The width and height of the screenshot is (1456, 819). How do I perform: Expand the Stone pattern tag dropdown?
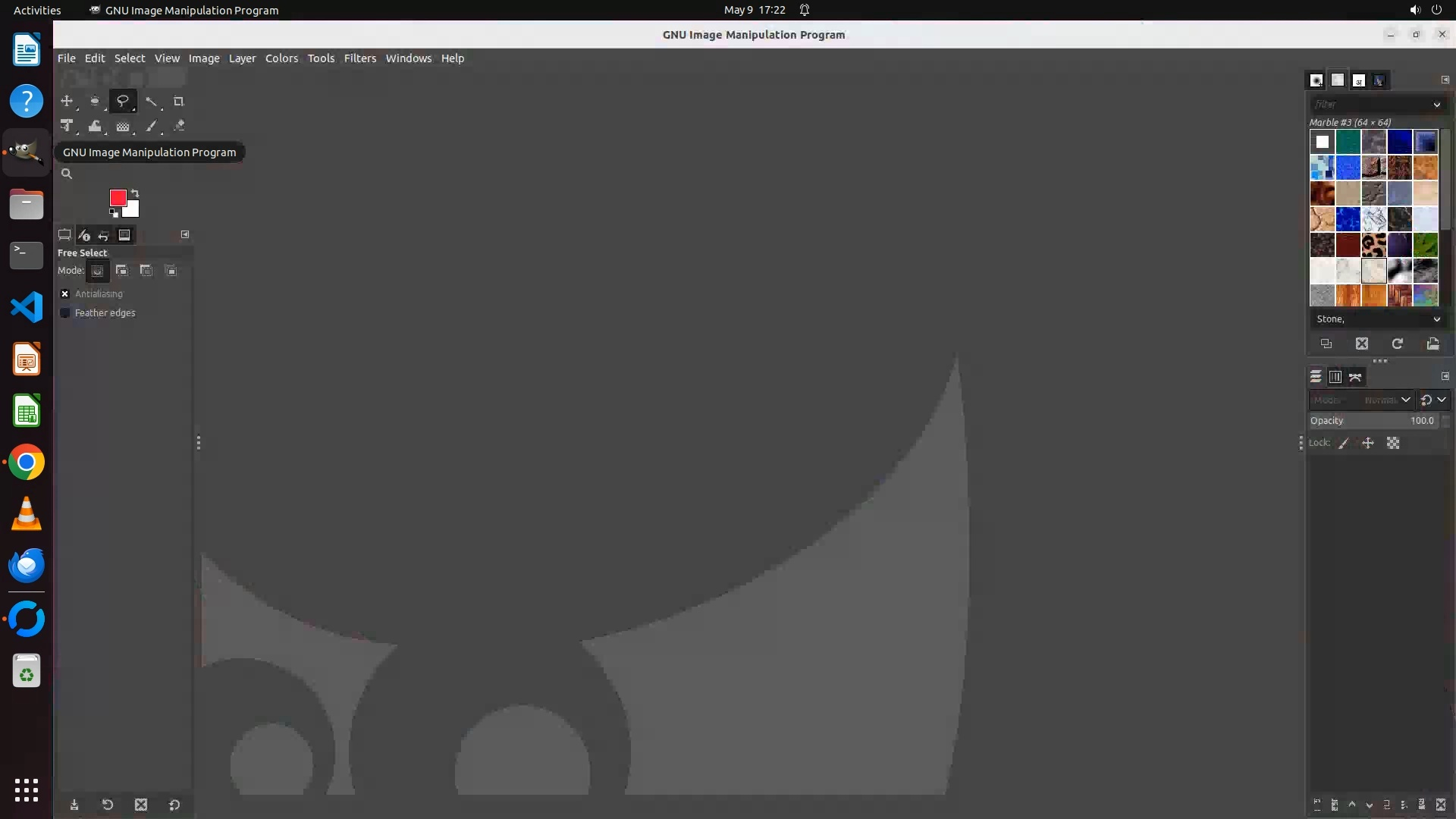[x=1436, y=319]
